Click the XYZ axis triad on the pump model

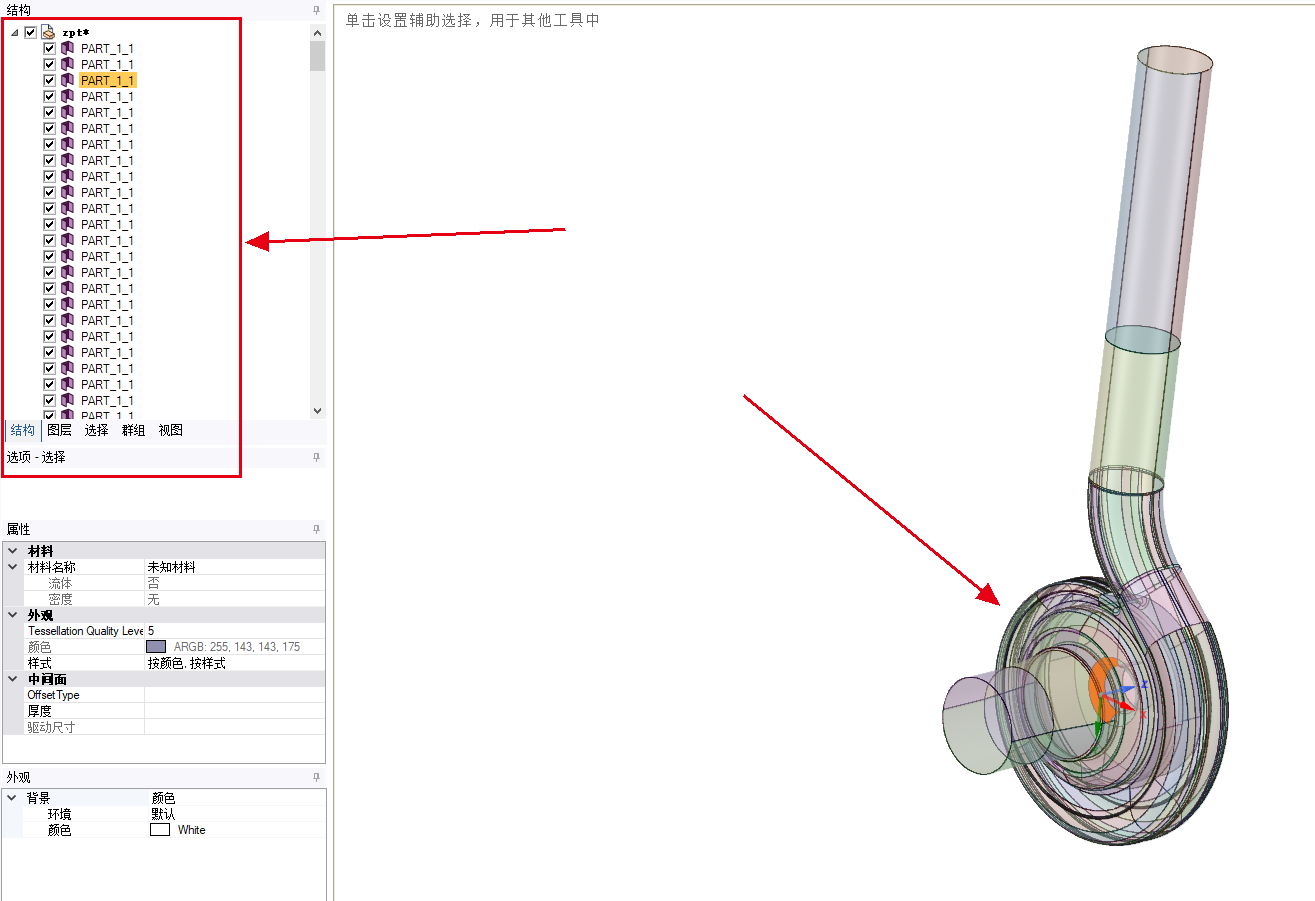click(1117, 701)
